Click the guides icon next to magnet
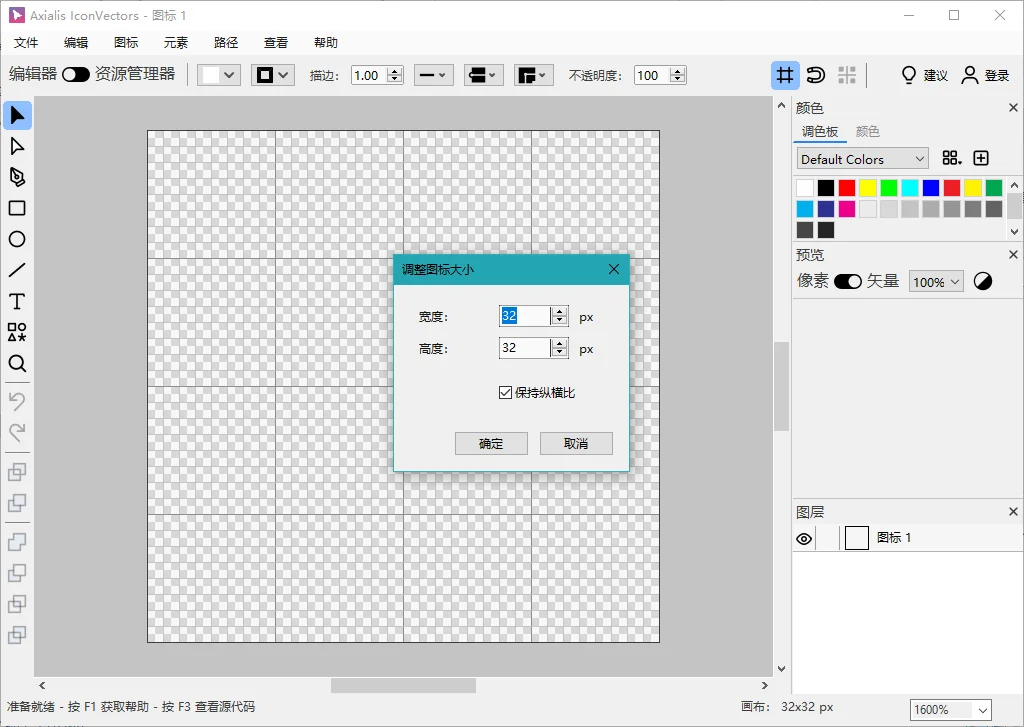The width and height of the screenshot is (1024, 727). pos(847,75)
